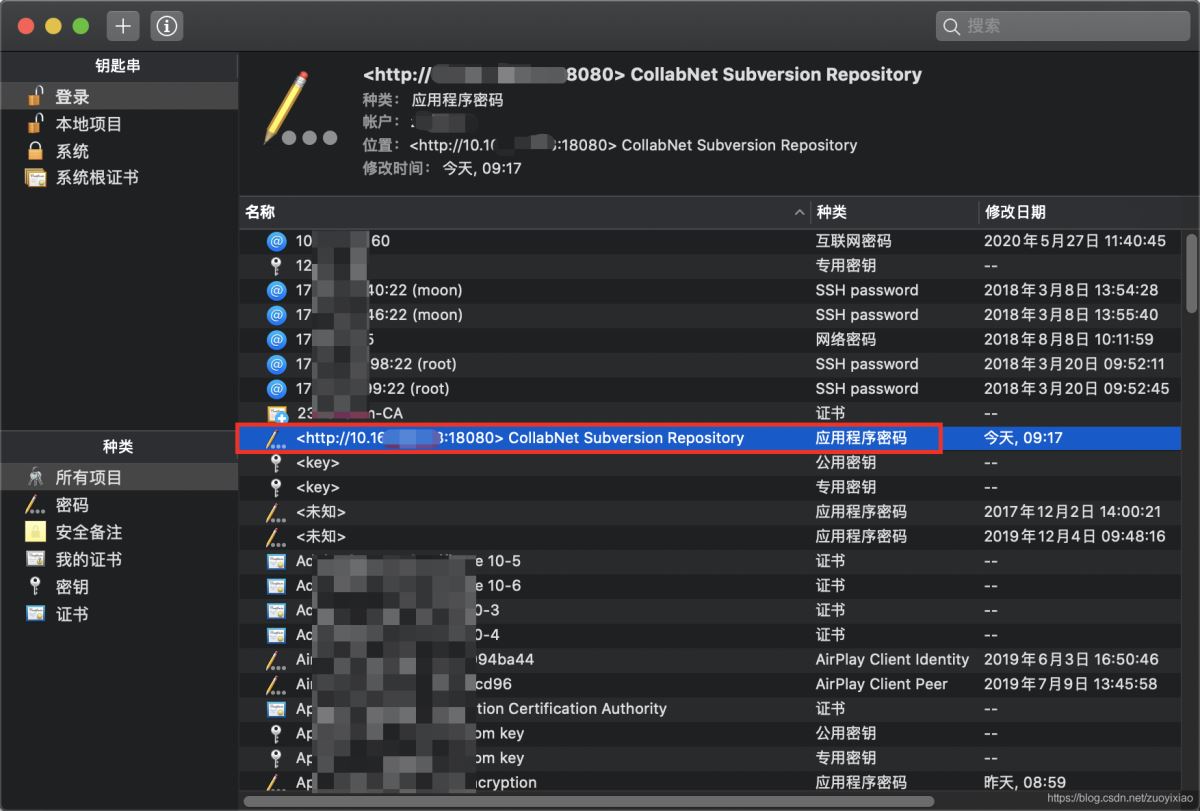
Task: Select the 网络密码 row dated 2018年8月8日
Action: click(x=711, y=339)
